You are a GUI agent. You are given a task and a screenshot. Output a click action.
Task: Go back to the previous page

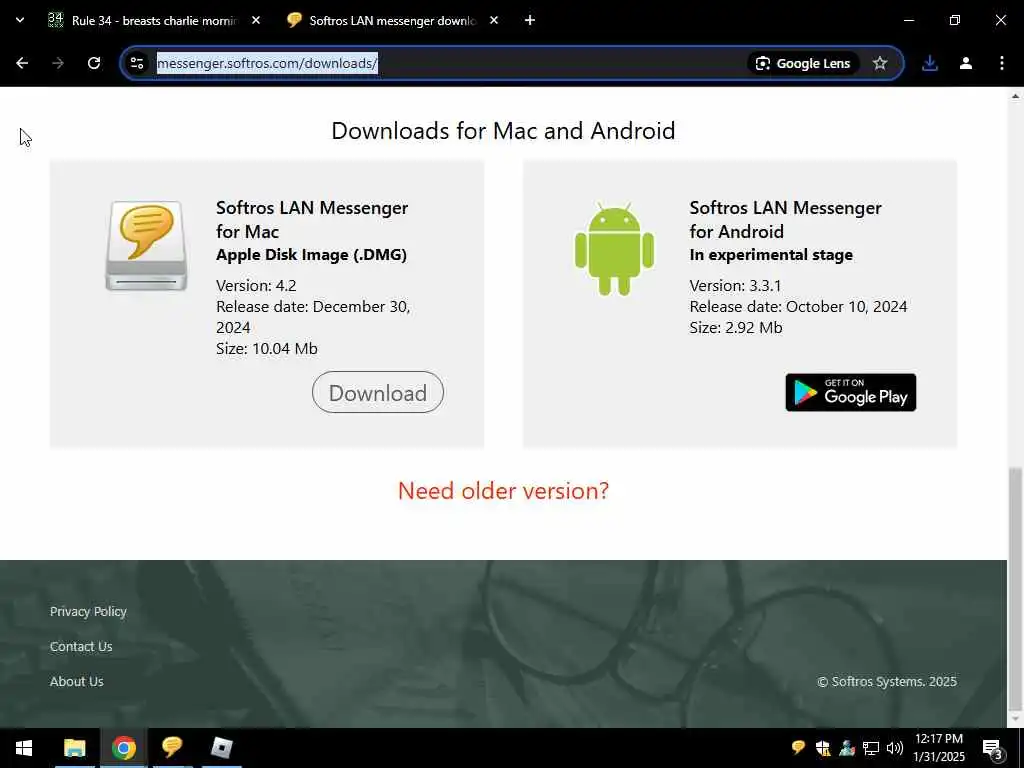tap(22, 63)
